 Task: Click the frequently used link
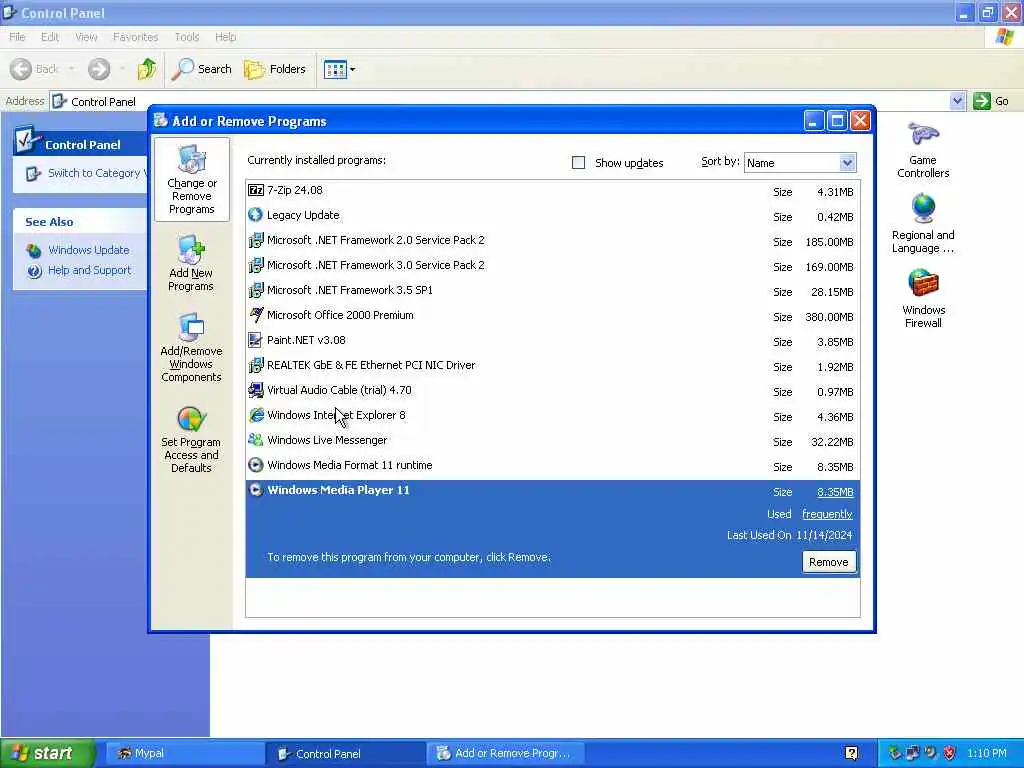click(827, 514)
